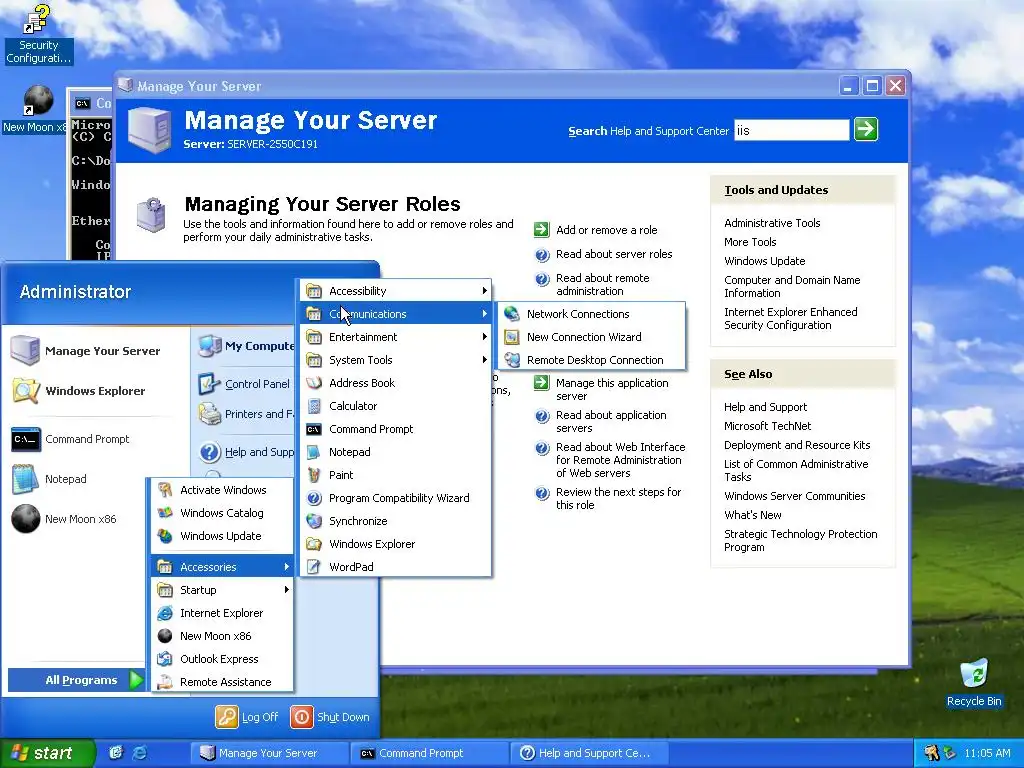Screen dimensions: 1024x768
Task: Open Address Book in Accessories
Action: click(395, 383)
